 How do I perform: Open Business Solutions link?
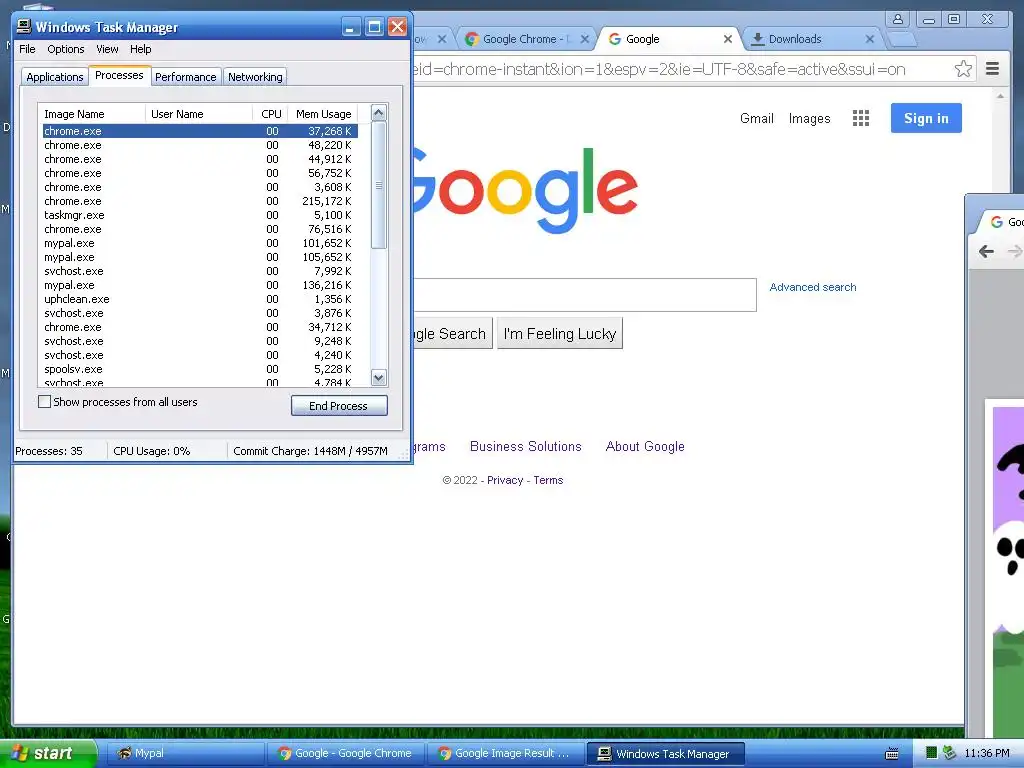[x=526, y=447]
